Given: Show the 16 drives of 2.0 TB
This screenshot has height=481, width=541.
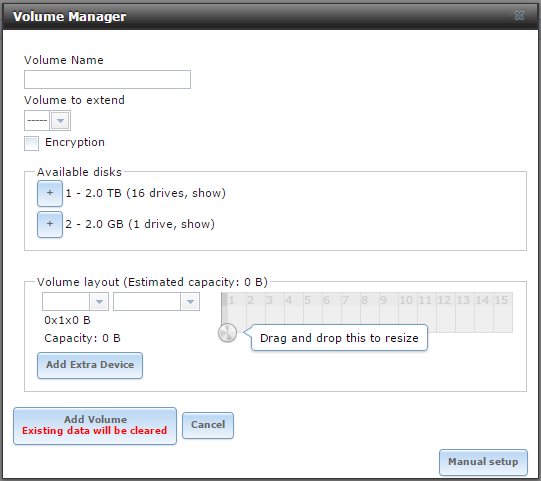Looking at the screenshot, I should [x=208, y=193].
